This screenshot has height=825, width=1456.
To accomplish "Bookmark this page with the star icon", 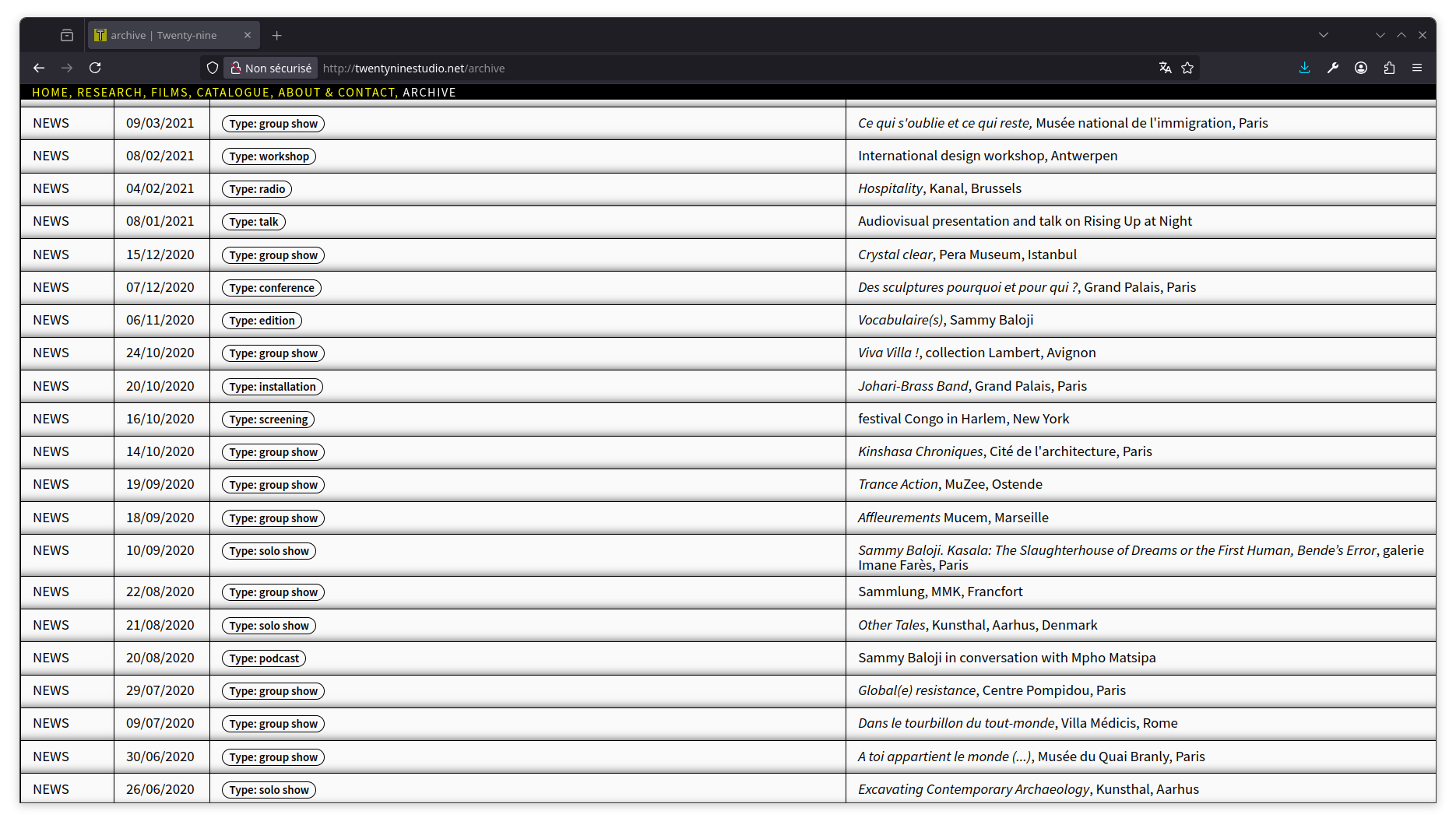I will [x=1187, y=68].
